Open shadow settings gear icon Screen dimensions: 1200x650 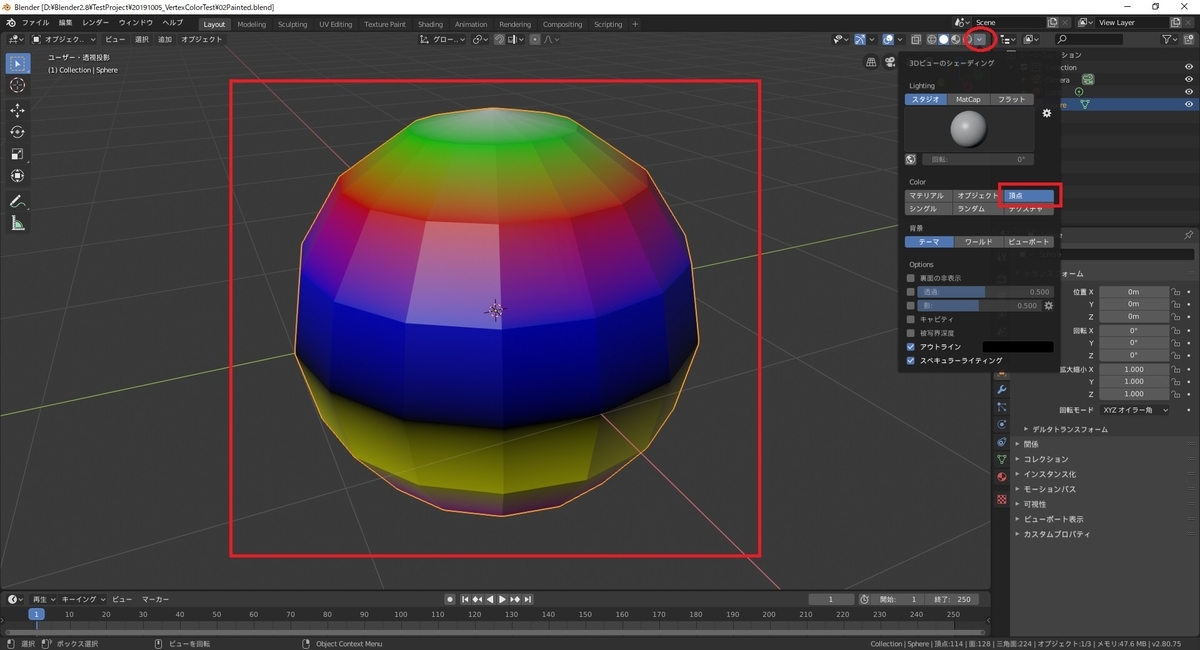click(1049, 305)
